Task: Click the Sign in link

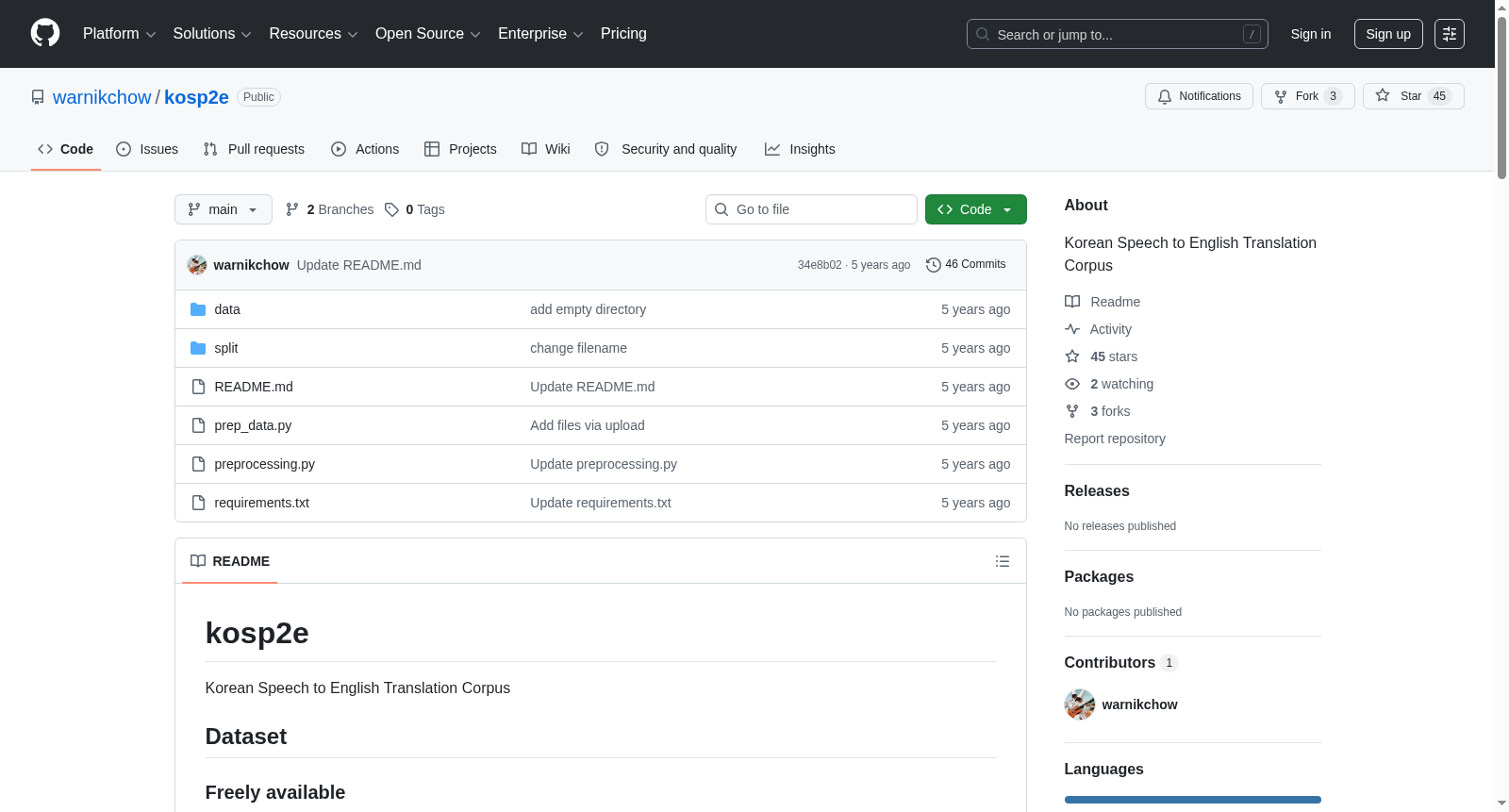Action: (1311, 34)
